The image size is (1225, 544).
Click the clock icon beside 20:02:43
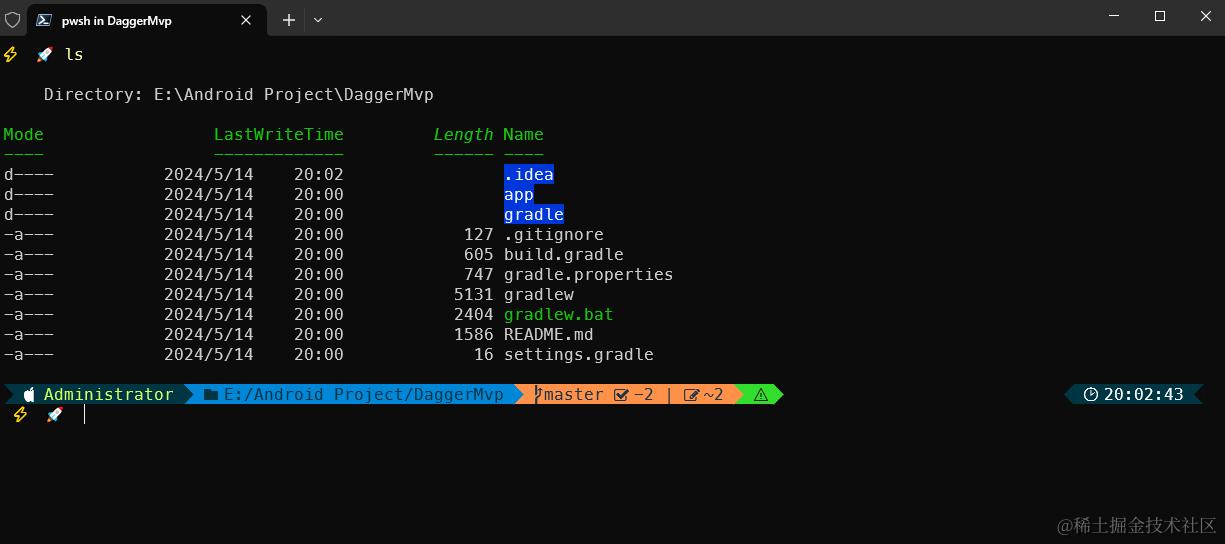click(1091, 395)
